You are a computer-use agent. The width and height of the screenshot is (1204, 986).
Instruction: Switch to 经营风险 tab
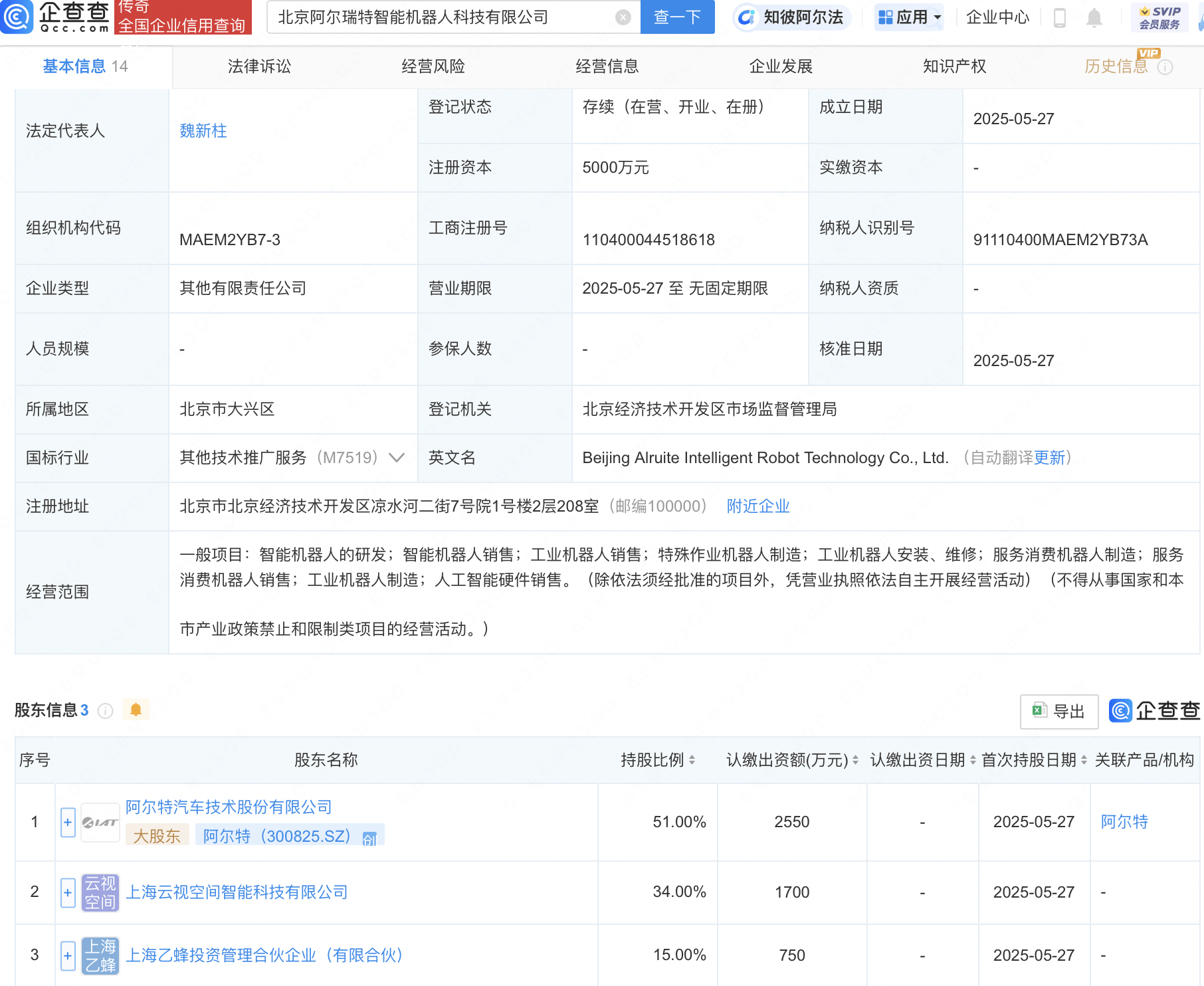click(433, 66)
